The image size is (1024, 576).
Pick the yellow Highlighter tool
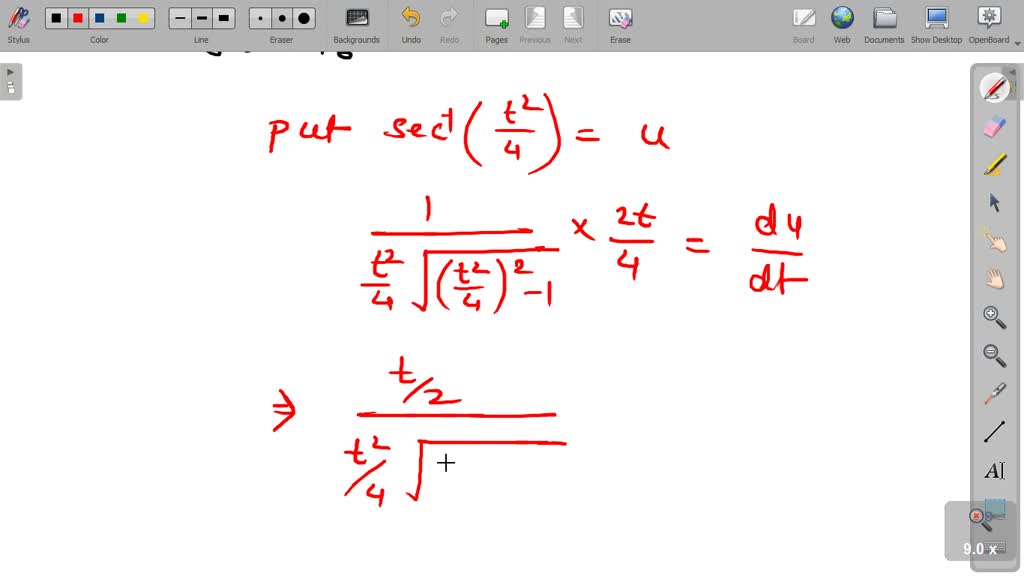click(x=994, y=164)
